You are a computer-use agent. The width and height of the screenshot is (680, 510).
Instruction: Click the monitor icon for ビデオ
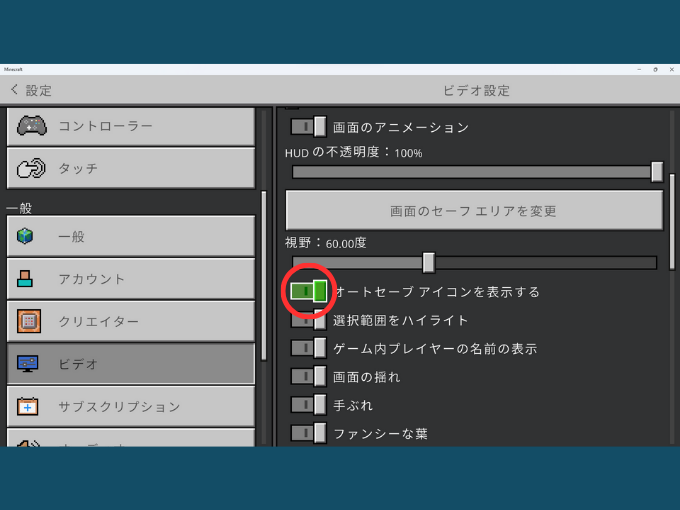pyautogui.click(x=27, y=363)
